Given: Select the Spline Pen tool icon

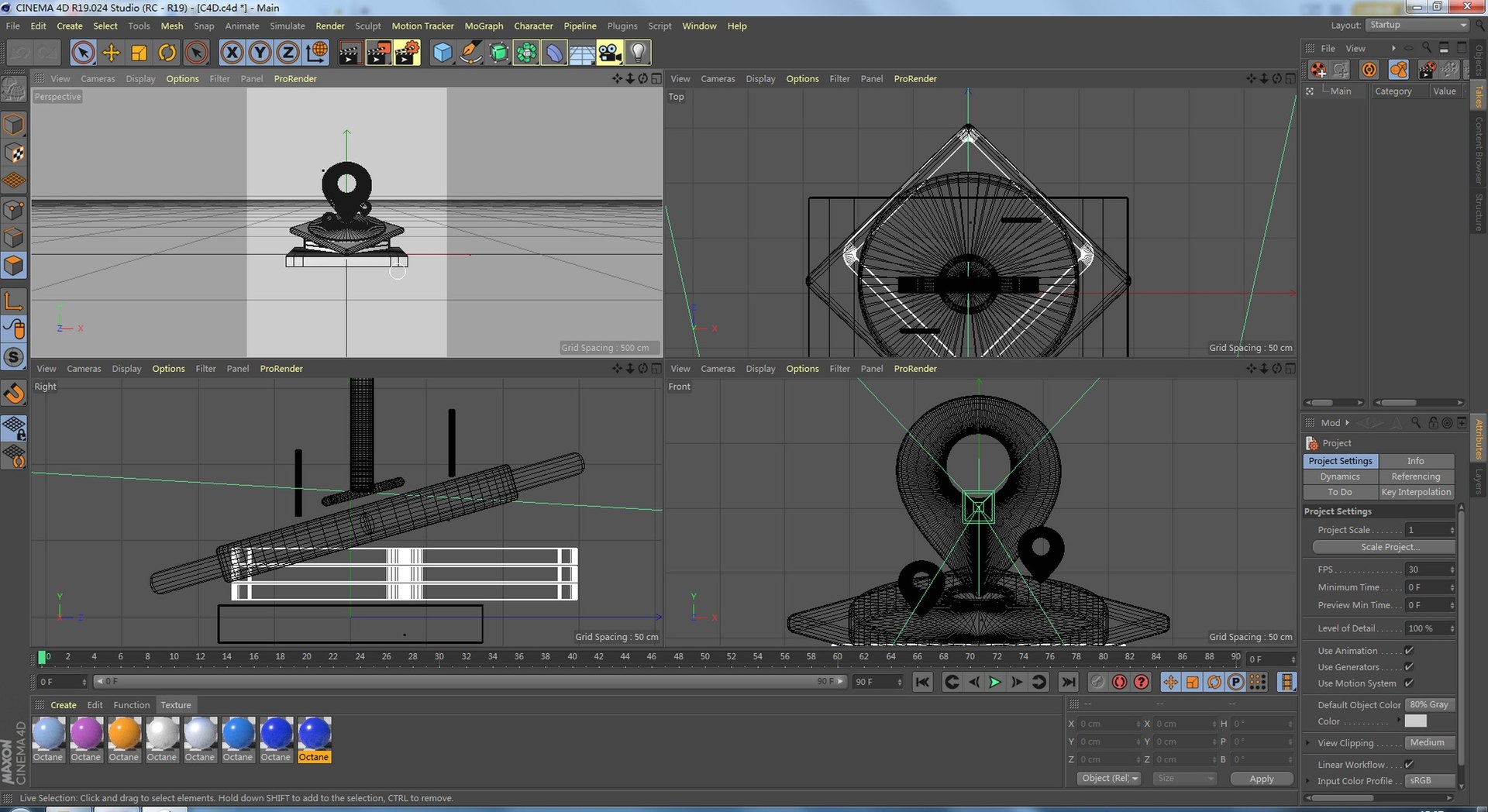Looking at the screenshot, I should [x=470, y=53].
